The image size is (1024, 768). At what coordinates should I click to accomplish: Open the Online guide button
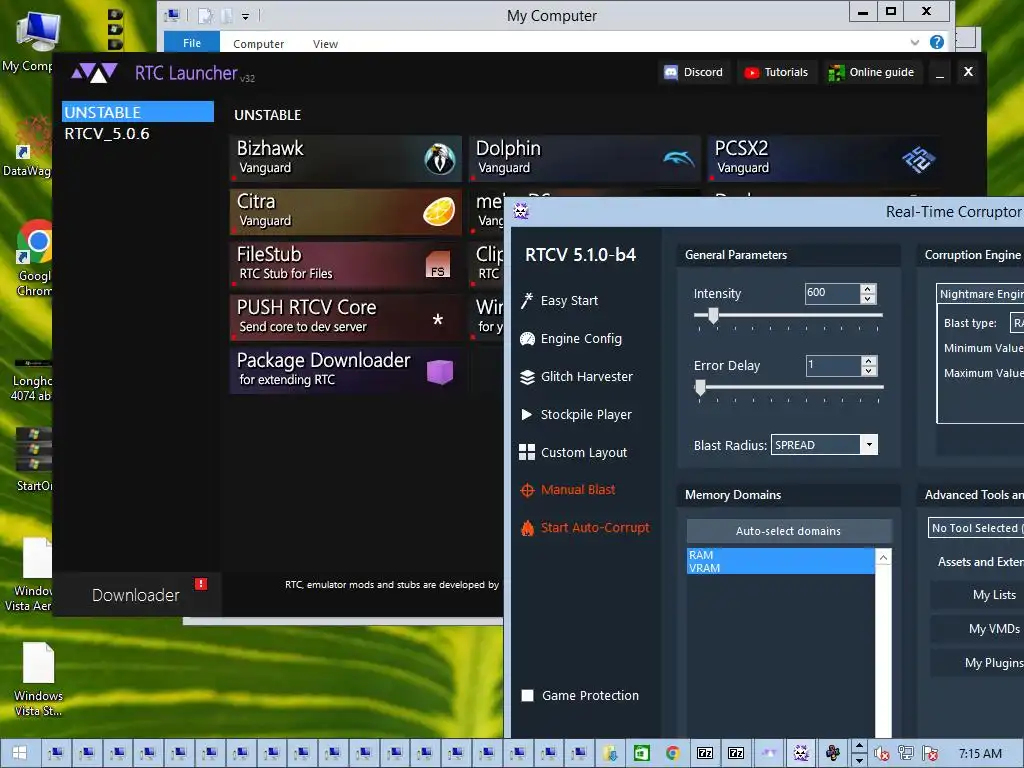[871, 72]
